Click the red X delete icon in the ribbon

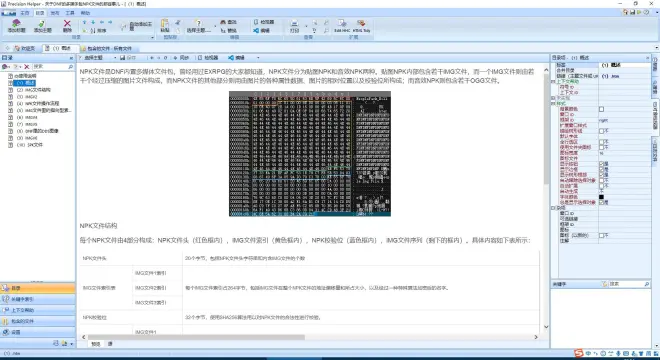[67, 23]
